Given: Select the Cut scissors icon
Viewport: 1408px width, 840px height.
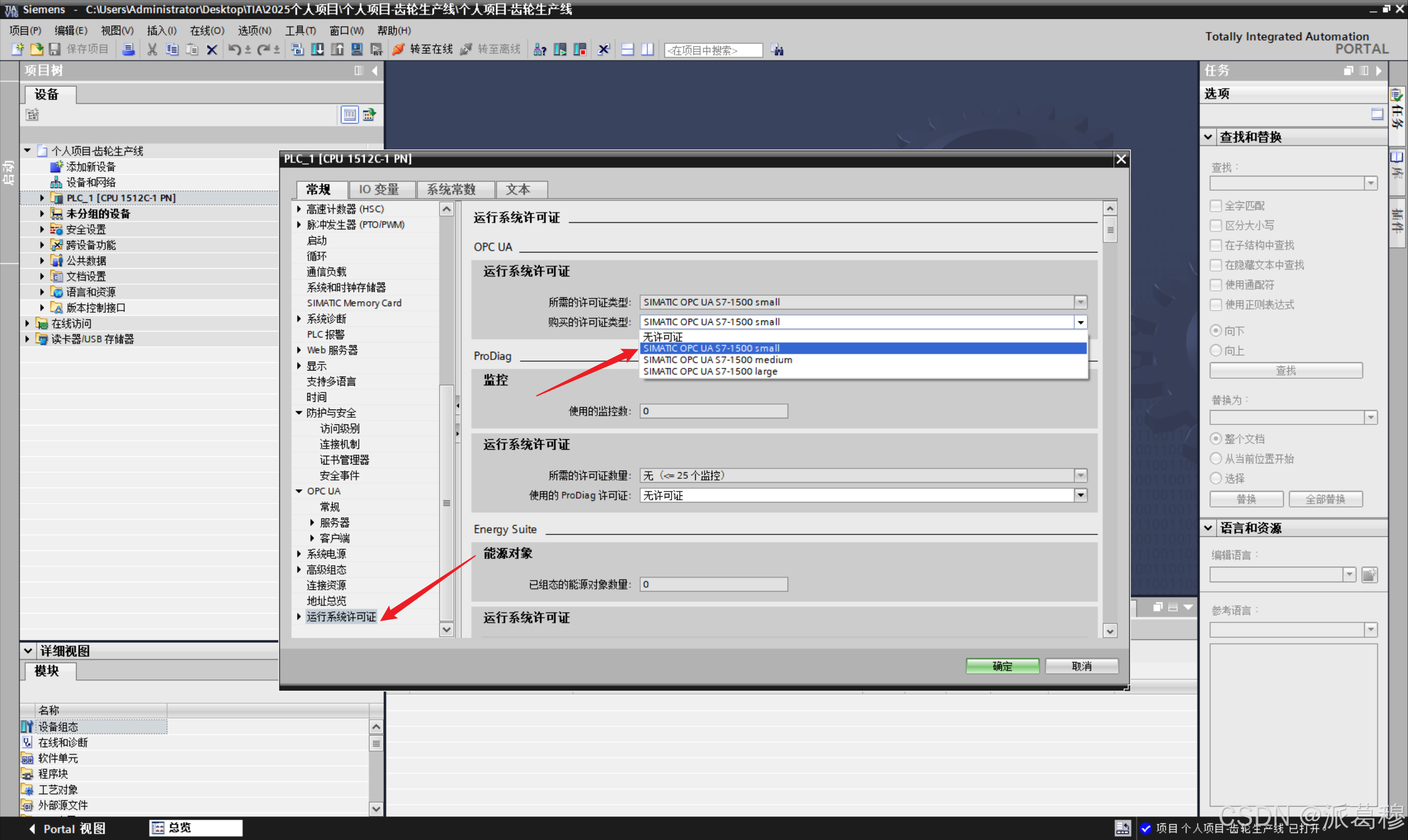Looking at the screenshot, I should tap(152, 49).
